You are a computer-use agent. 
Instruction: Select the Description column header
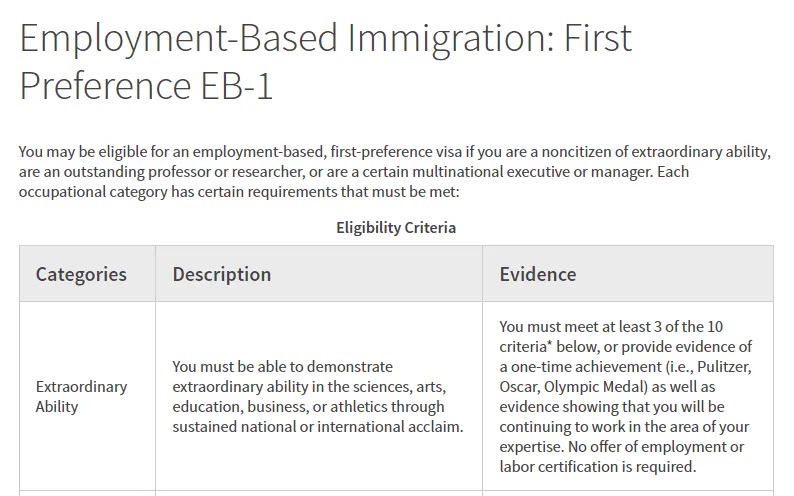coord(222,274)
